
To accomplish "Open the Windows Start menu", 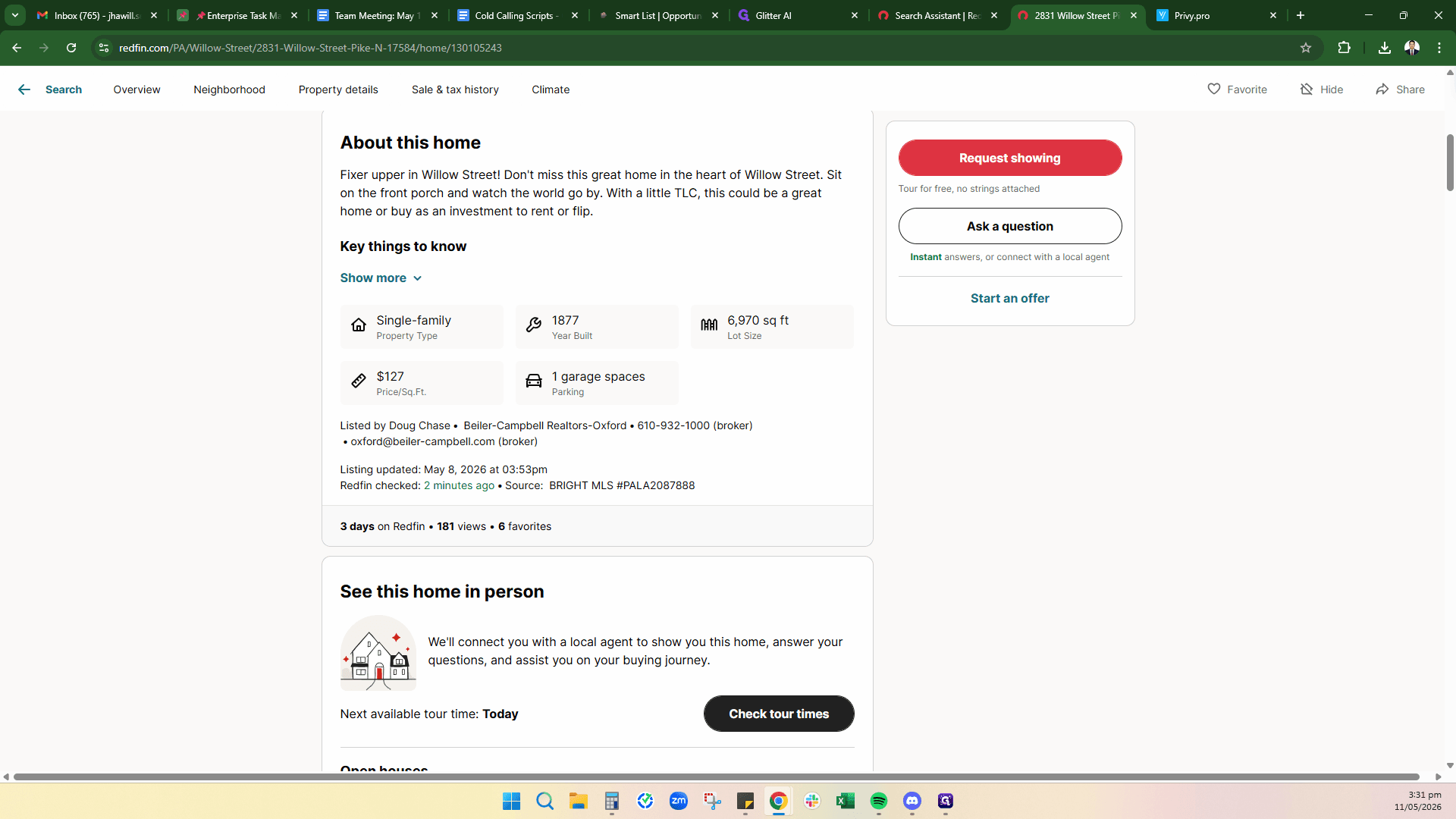I will [x=511, y=801].
